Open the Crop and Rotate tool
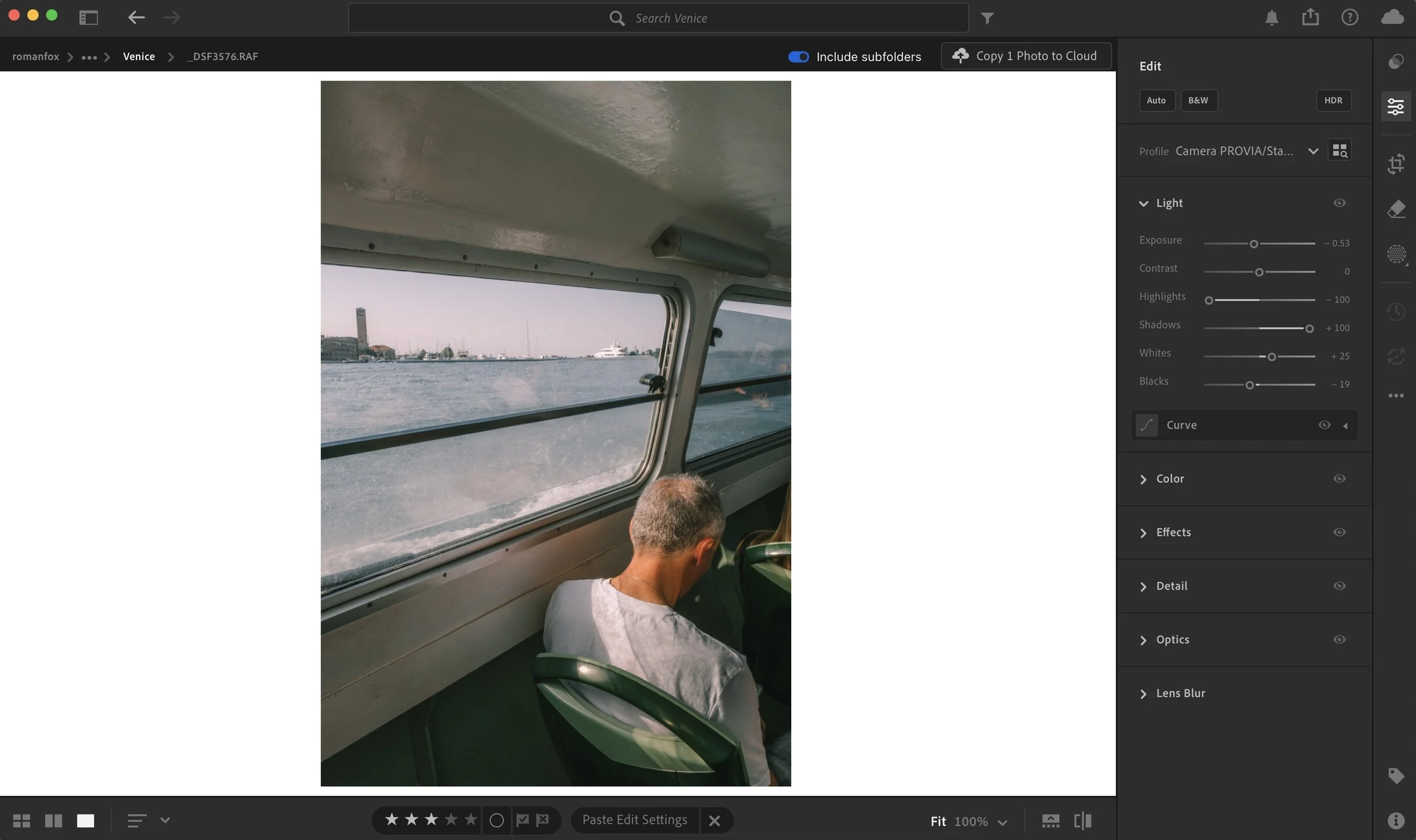 click(x=1396, y=164)
